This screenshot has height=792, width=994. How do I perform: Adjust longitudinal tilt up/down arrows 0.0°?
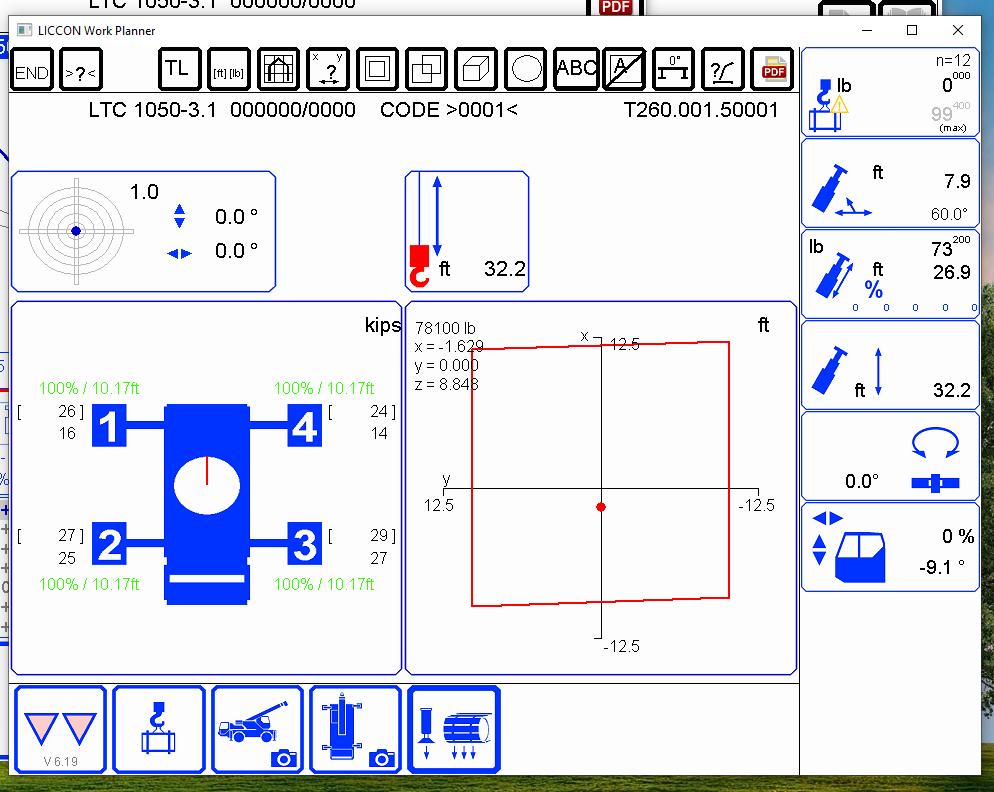coord(179,216)
